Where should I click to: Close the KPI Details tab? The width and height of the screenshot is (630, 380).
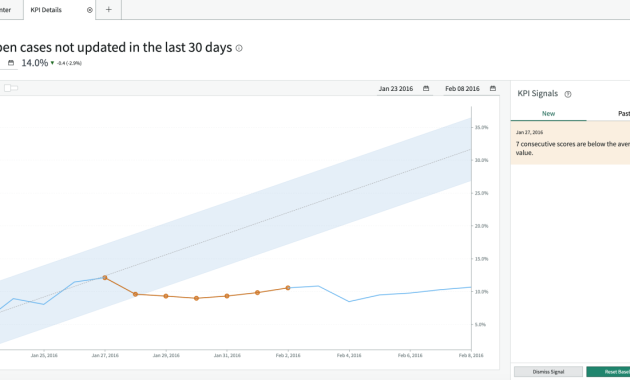(90, 10)
